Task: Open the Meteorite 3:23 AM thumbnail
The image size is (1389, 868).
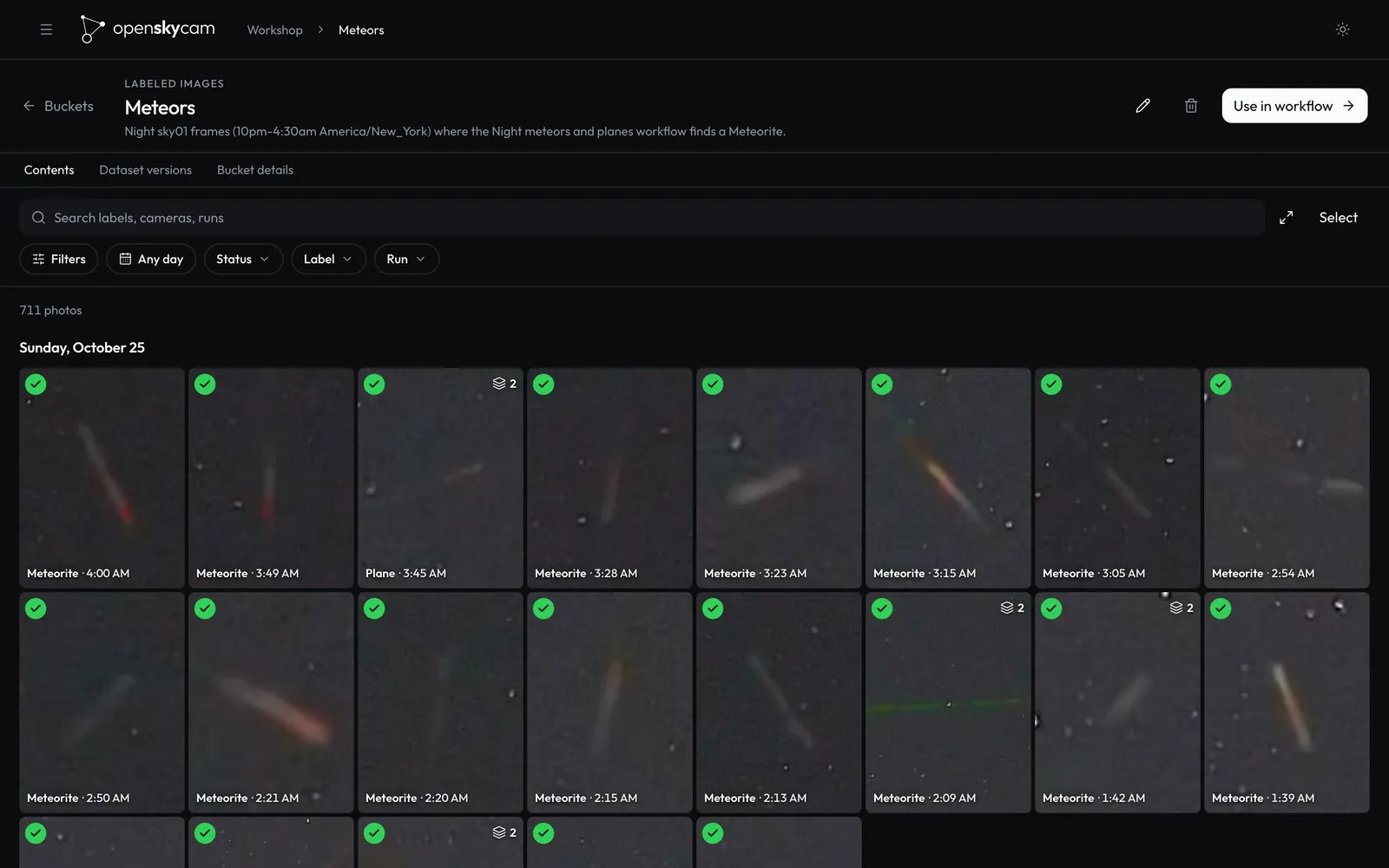Action: point(779,478)
